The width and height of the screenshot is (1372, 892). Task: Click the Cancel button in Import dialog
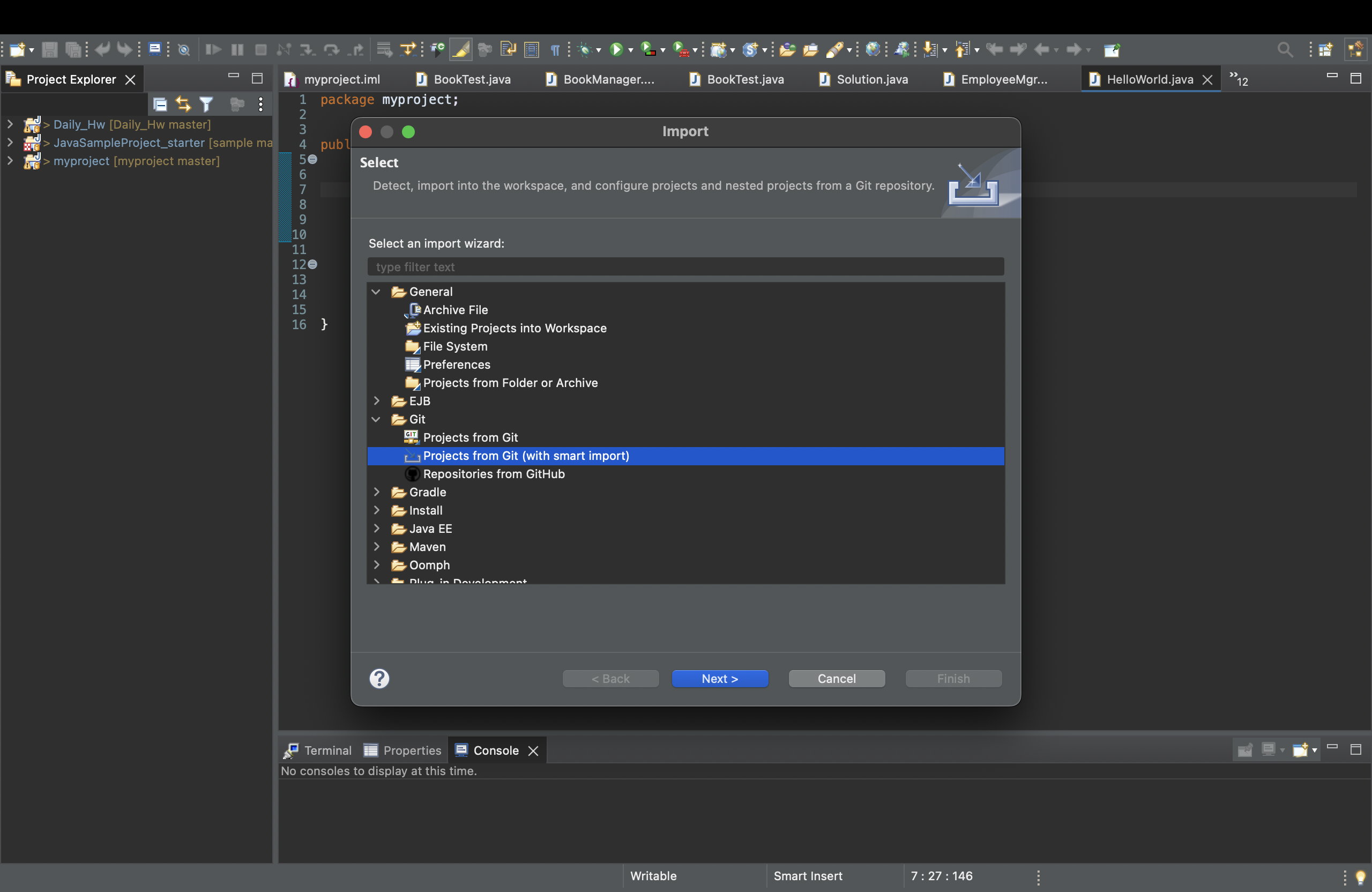click(837, 679)
